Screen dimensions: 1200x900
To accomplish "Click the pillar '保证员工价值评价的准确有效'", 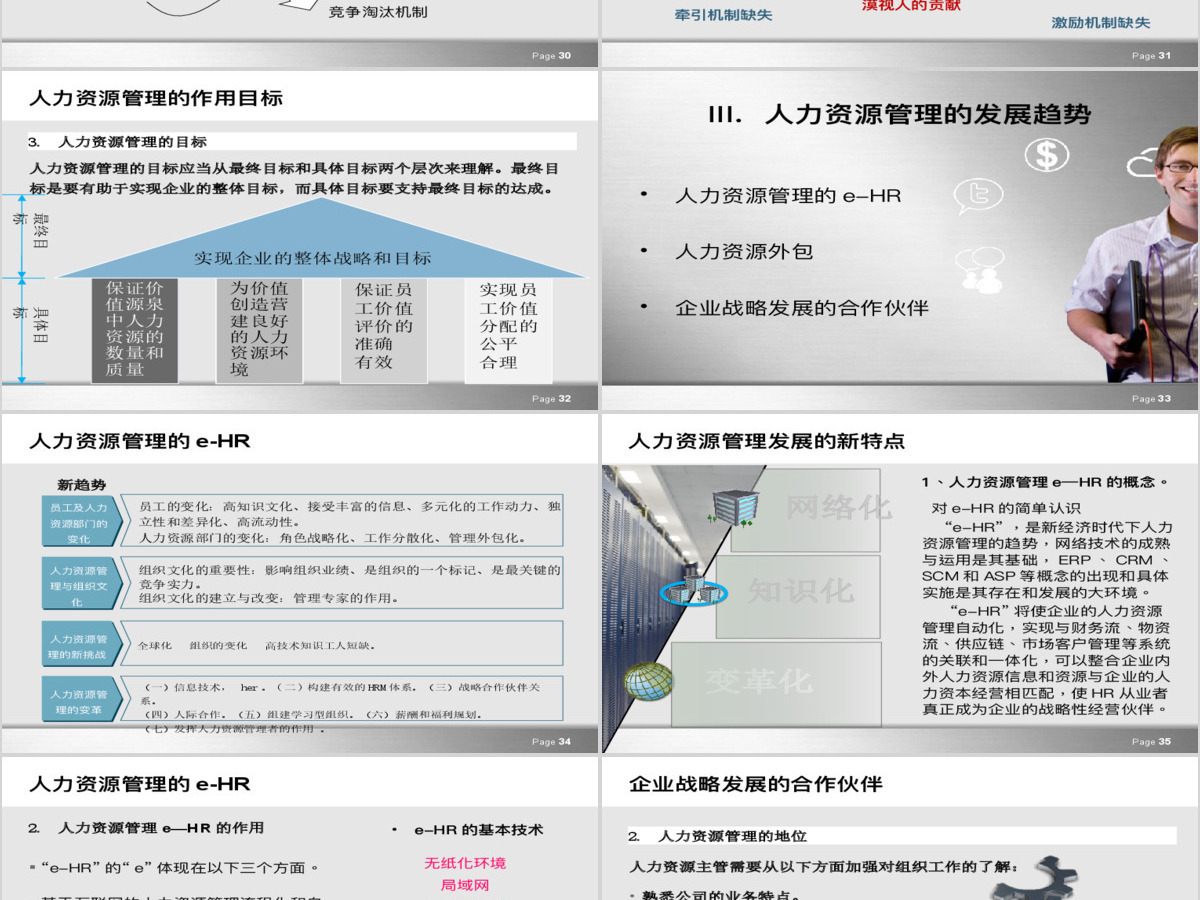I will [x=384, y=329].
